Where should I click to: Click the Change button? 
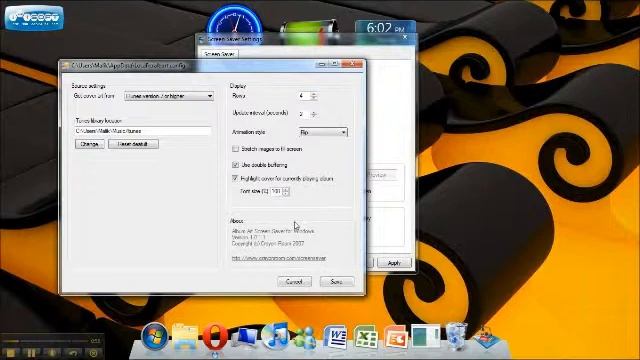89,144
